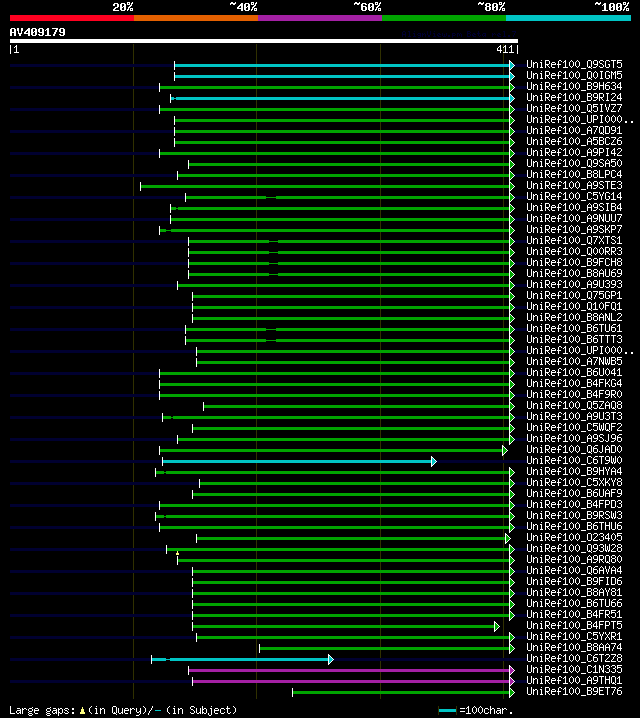Select the AV409179 query name
640x718 pixels.
point(38,32)
